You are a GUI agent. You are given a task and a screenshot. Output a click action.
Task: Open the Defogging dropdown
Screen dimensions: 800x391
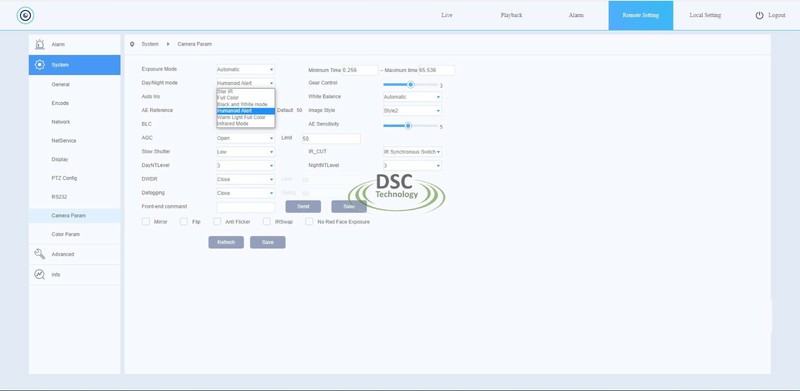coord(245,193)
